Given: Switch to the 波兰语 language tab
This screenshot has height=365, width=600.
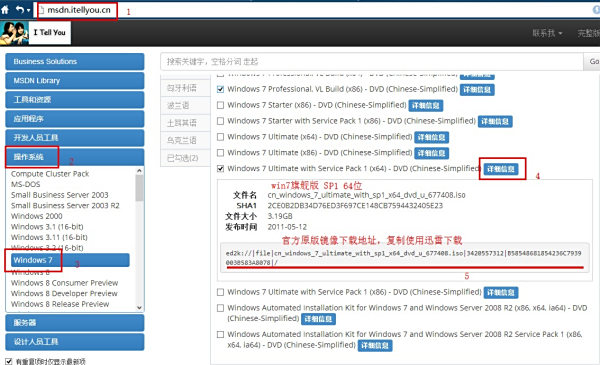Looking at the screenshot, I should (x=185, y=105).
